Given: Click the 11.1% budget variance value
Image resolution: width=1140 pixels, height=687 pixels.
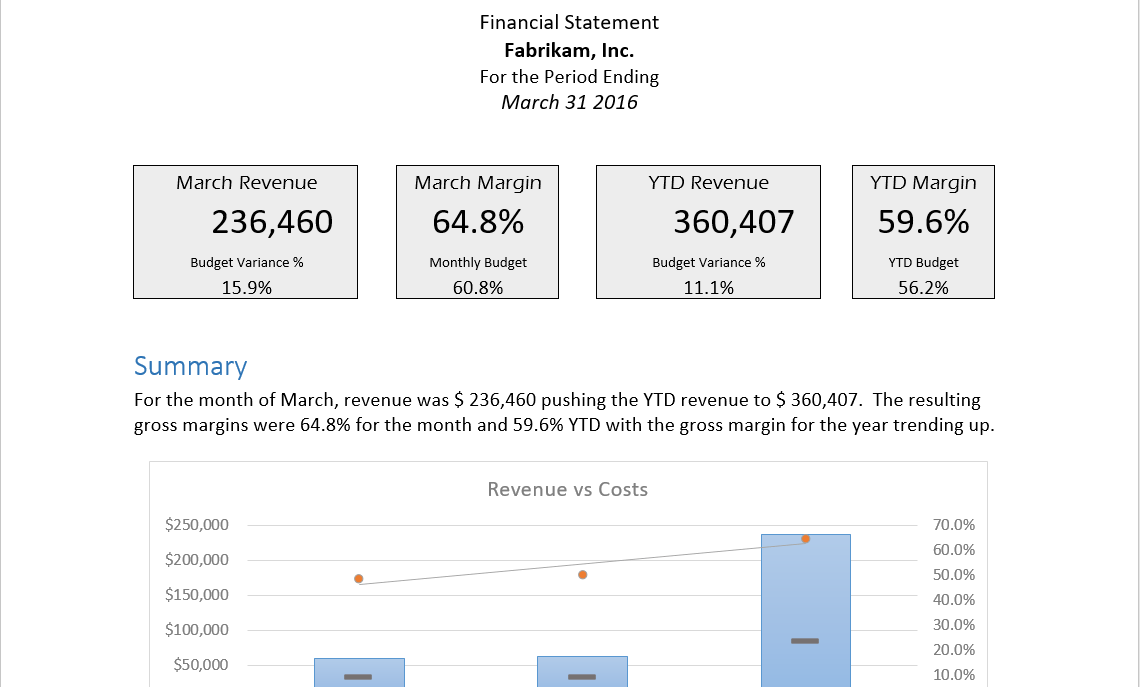Looking at the screenshot, I should pyautogui.click(x=708, y=288).
